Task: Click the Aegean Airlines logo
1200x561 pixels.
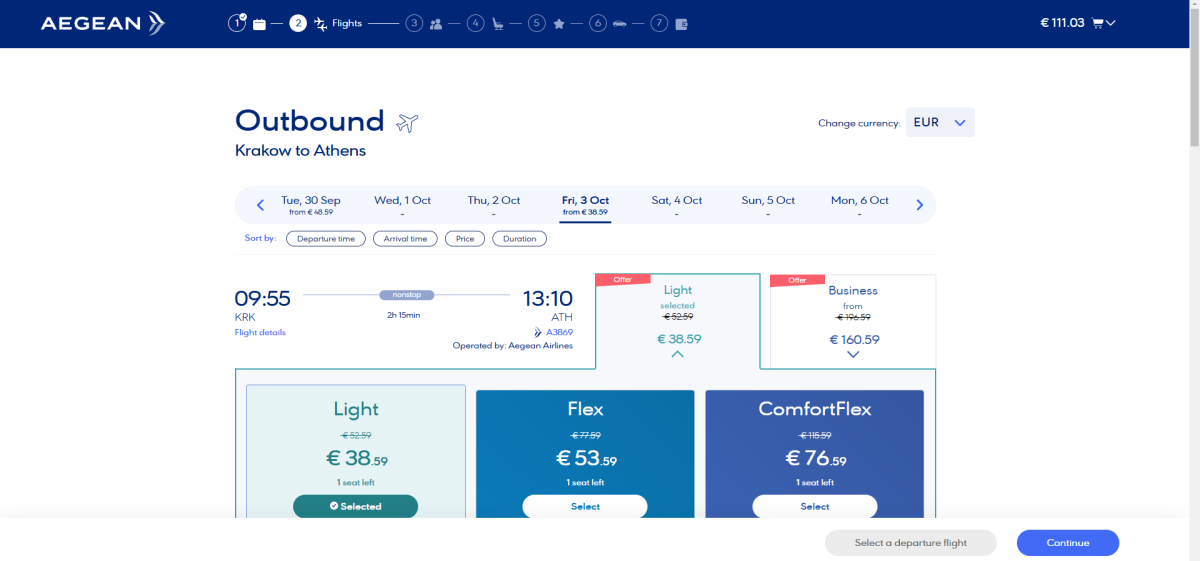Action: (x=102, y=23)
